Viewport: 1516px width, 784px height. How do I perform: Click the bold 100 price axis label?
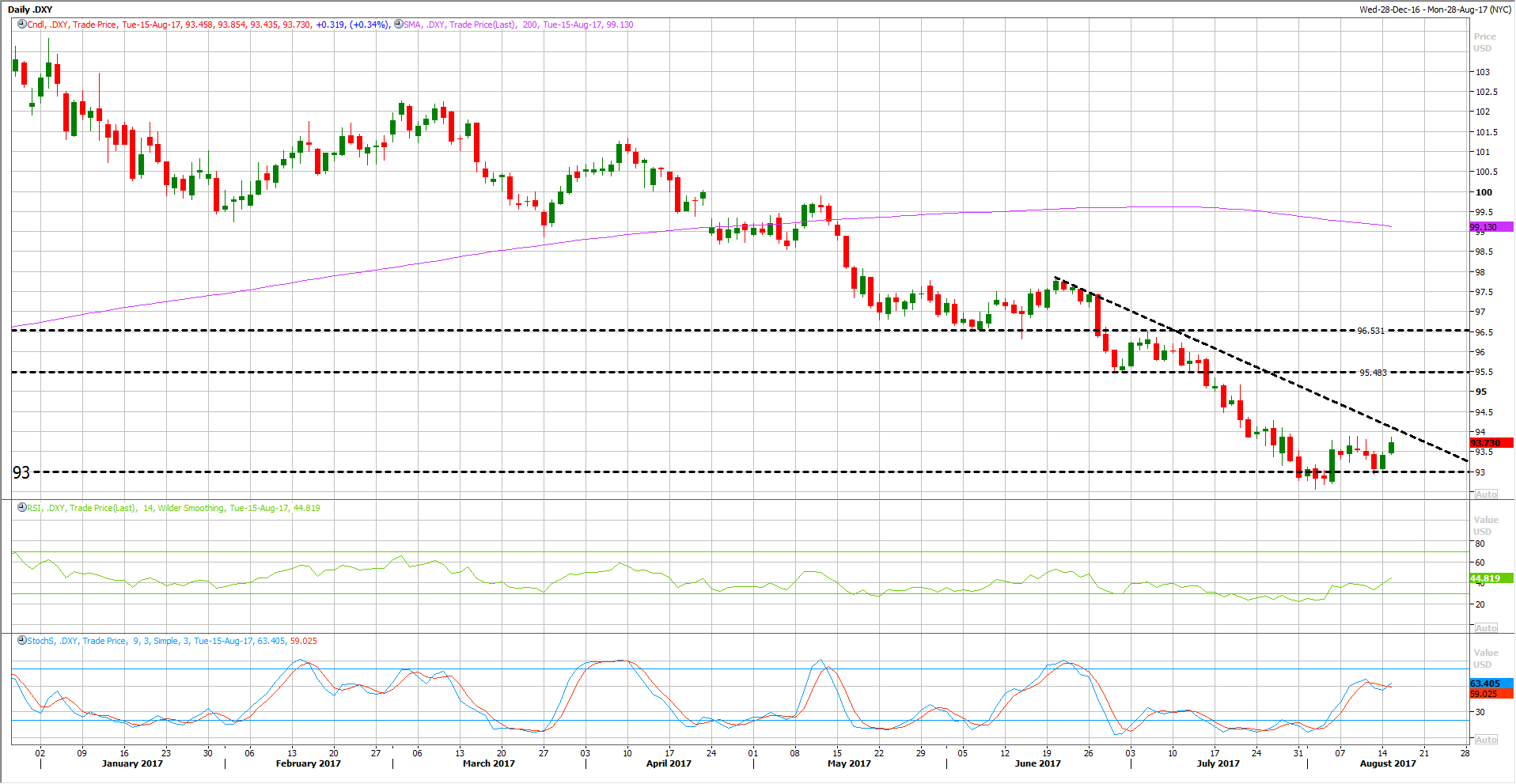[1484, 192]
